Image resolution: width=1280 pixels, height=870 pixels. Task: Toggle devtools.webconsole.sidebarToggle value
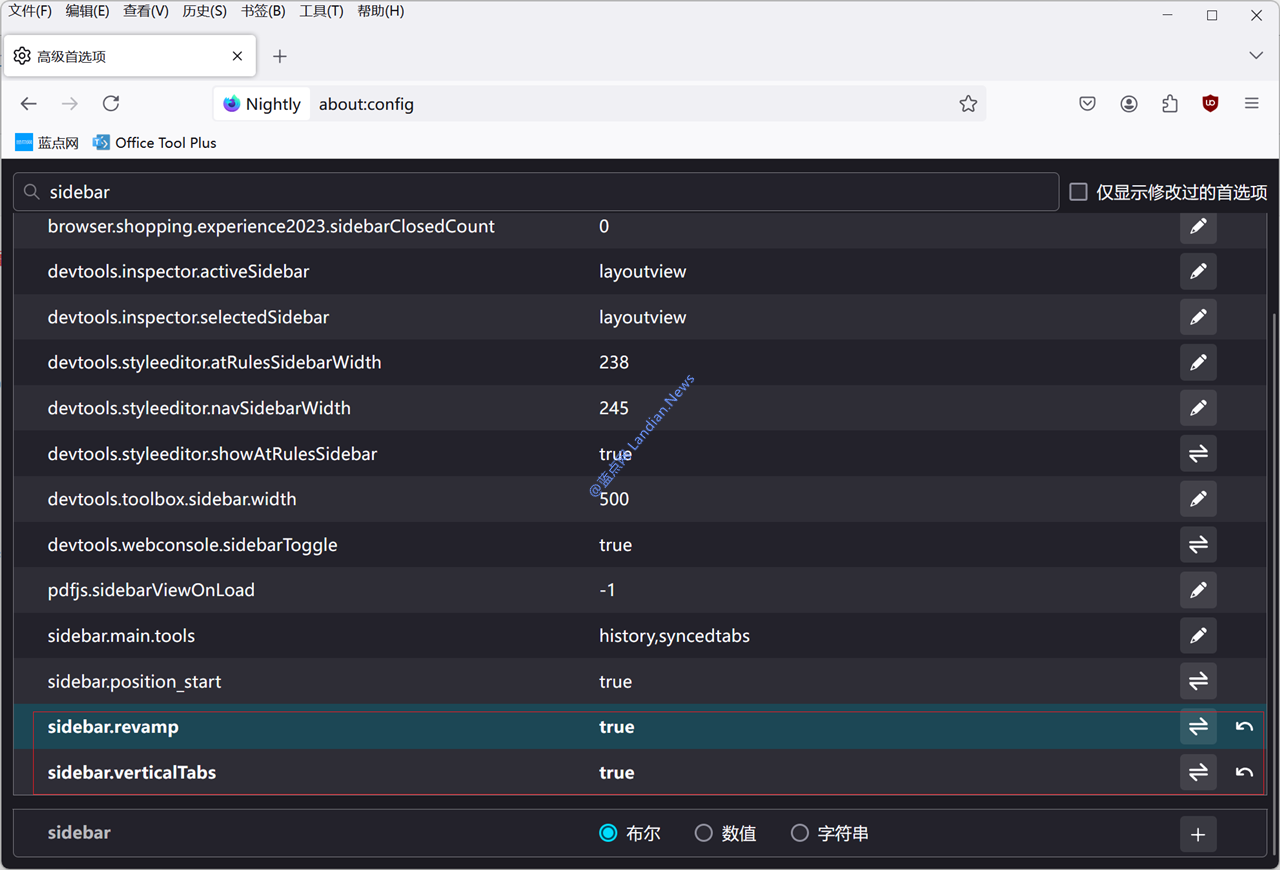coord(1198,545)
